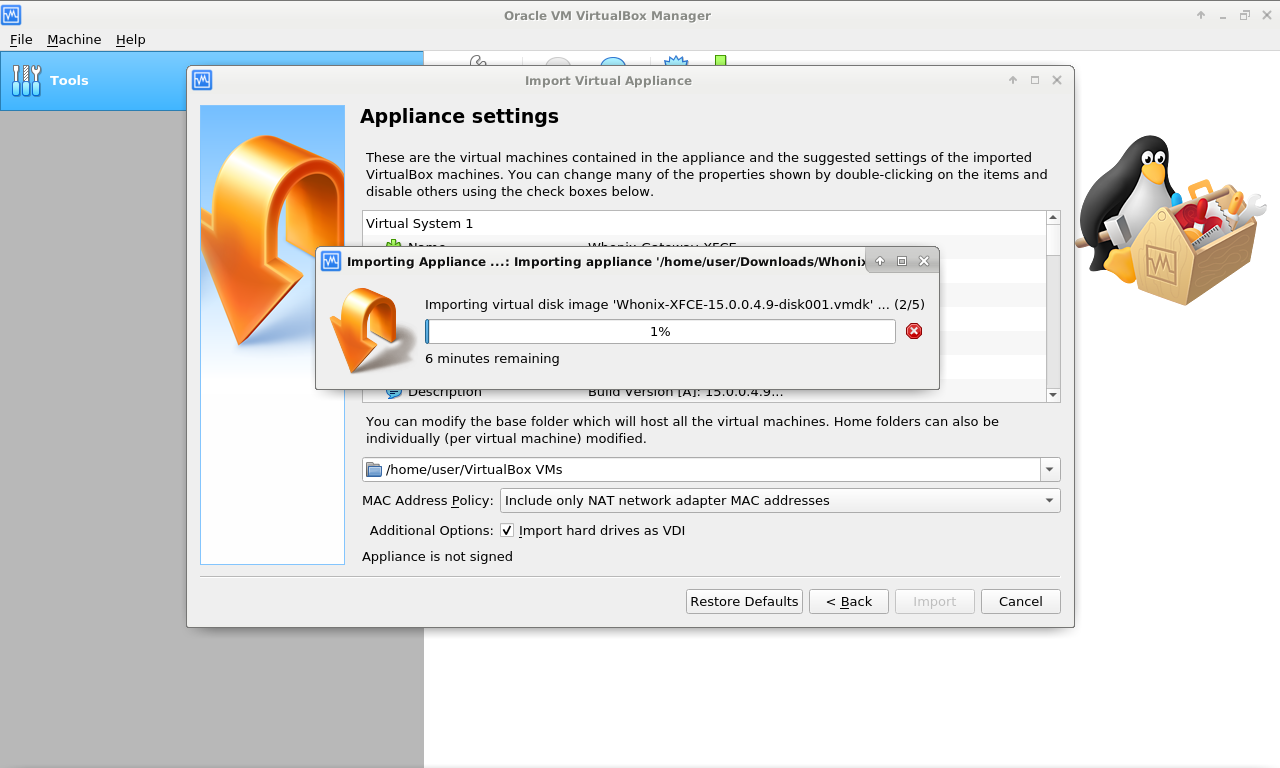
Task: Click the settings list scroll-down arrow
Action: pos(1053,395)
